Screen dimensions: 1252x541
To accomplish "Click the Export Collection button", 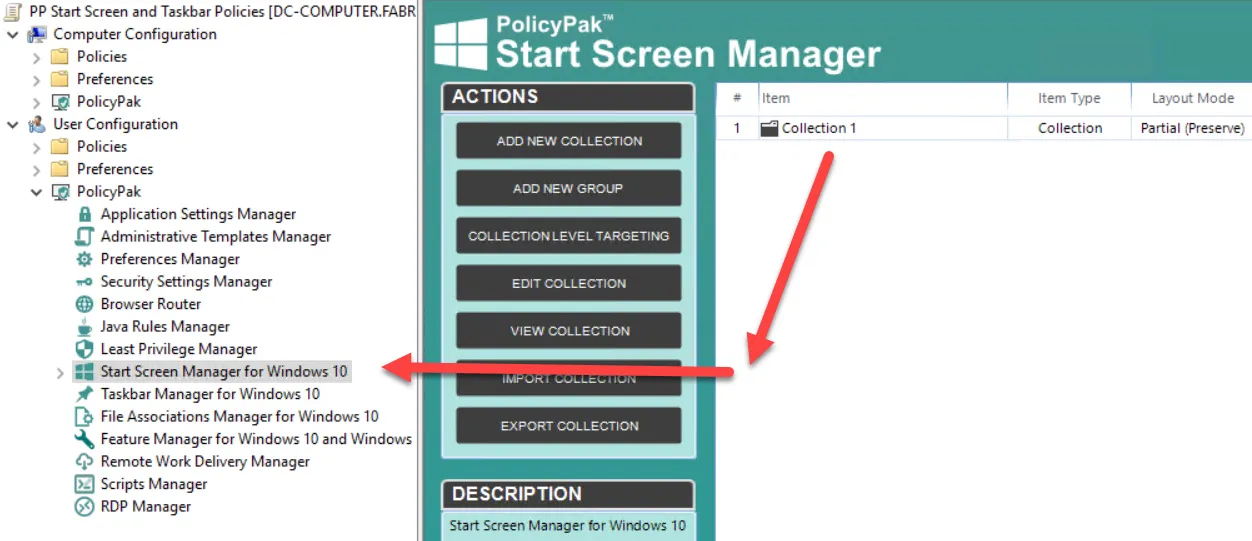I will [x=569, y=426].
